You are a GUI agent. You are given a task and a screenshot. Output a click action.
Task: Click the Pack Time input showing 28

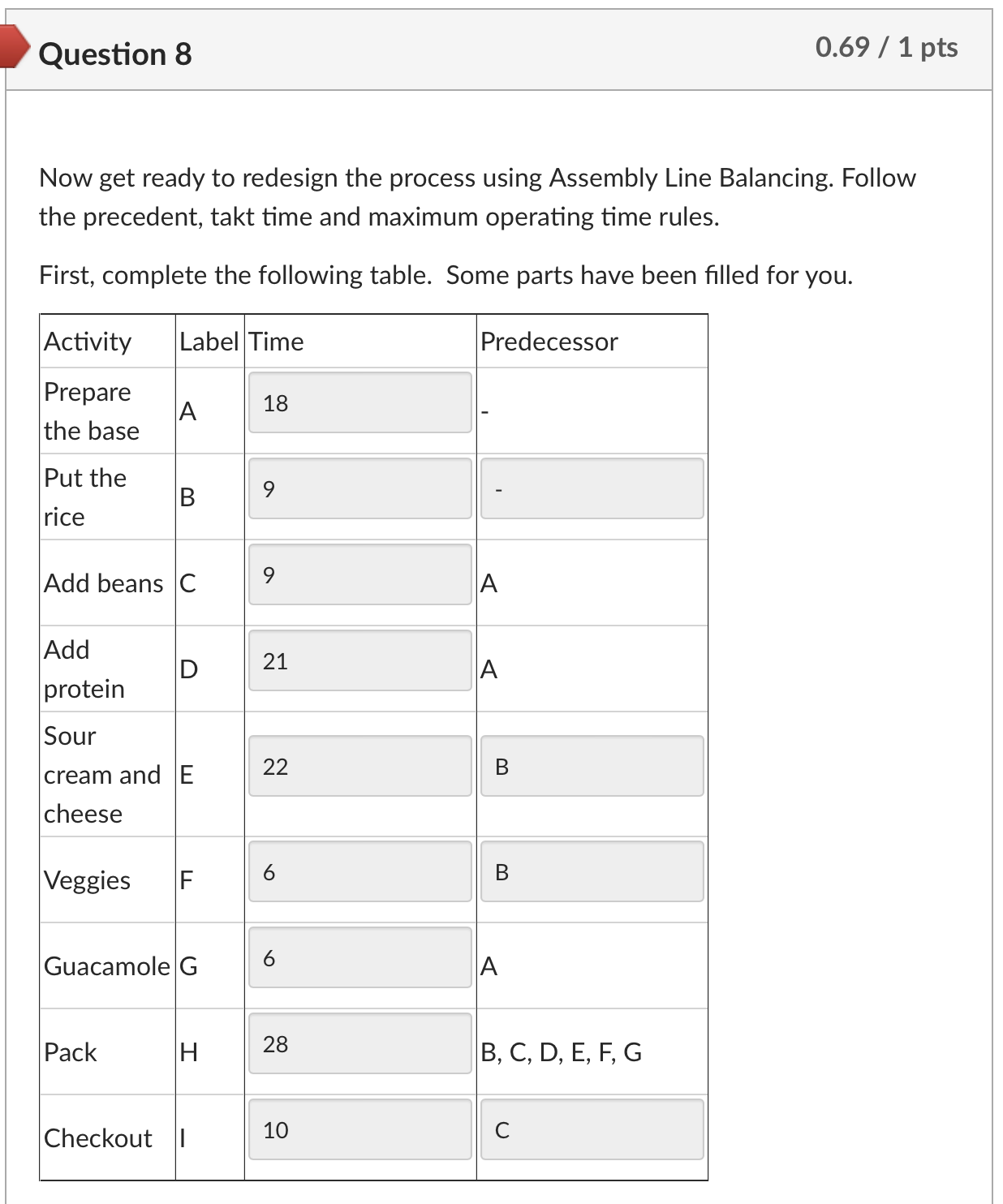tap(359, 1045)
